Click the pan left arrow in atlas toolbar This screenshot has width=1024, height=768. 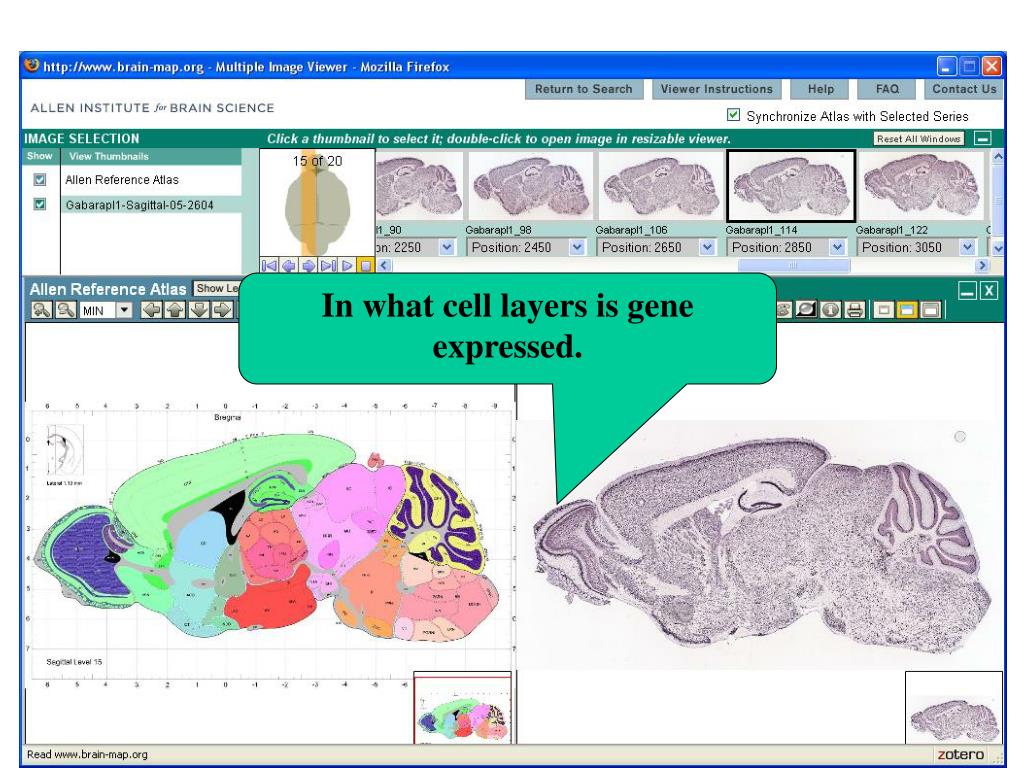[x=152, y=310]
